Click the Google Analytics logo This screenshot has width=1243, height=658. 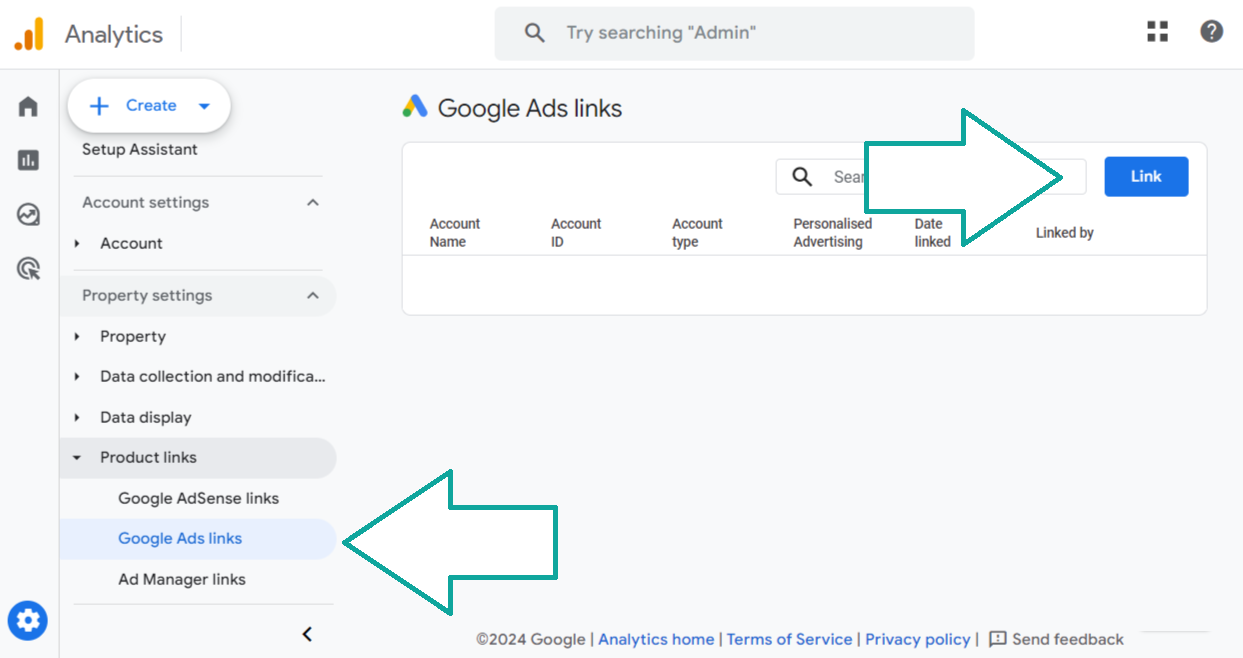[29, 34]
